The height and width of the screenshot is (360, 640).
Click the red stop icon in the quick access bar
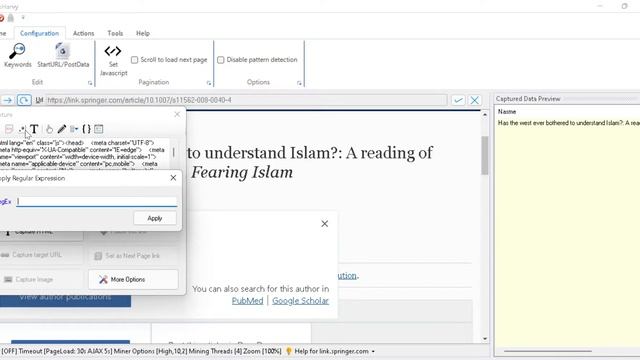click(x=2, y=18)
